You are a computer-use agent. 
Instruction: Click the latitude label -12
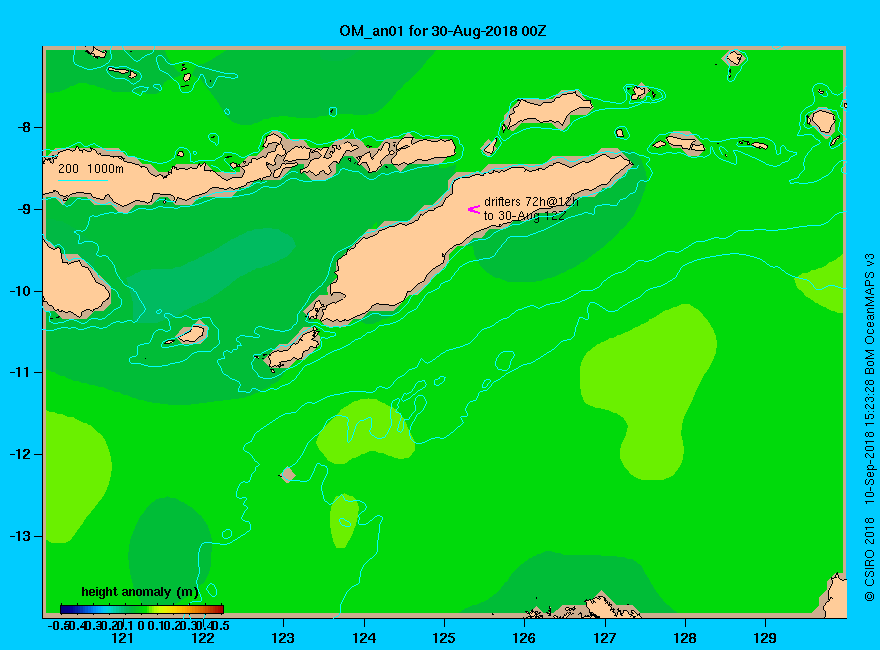pyautogui.click(x=20, y=454)
